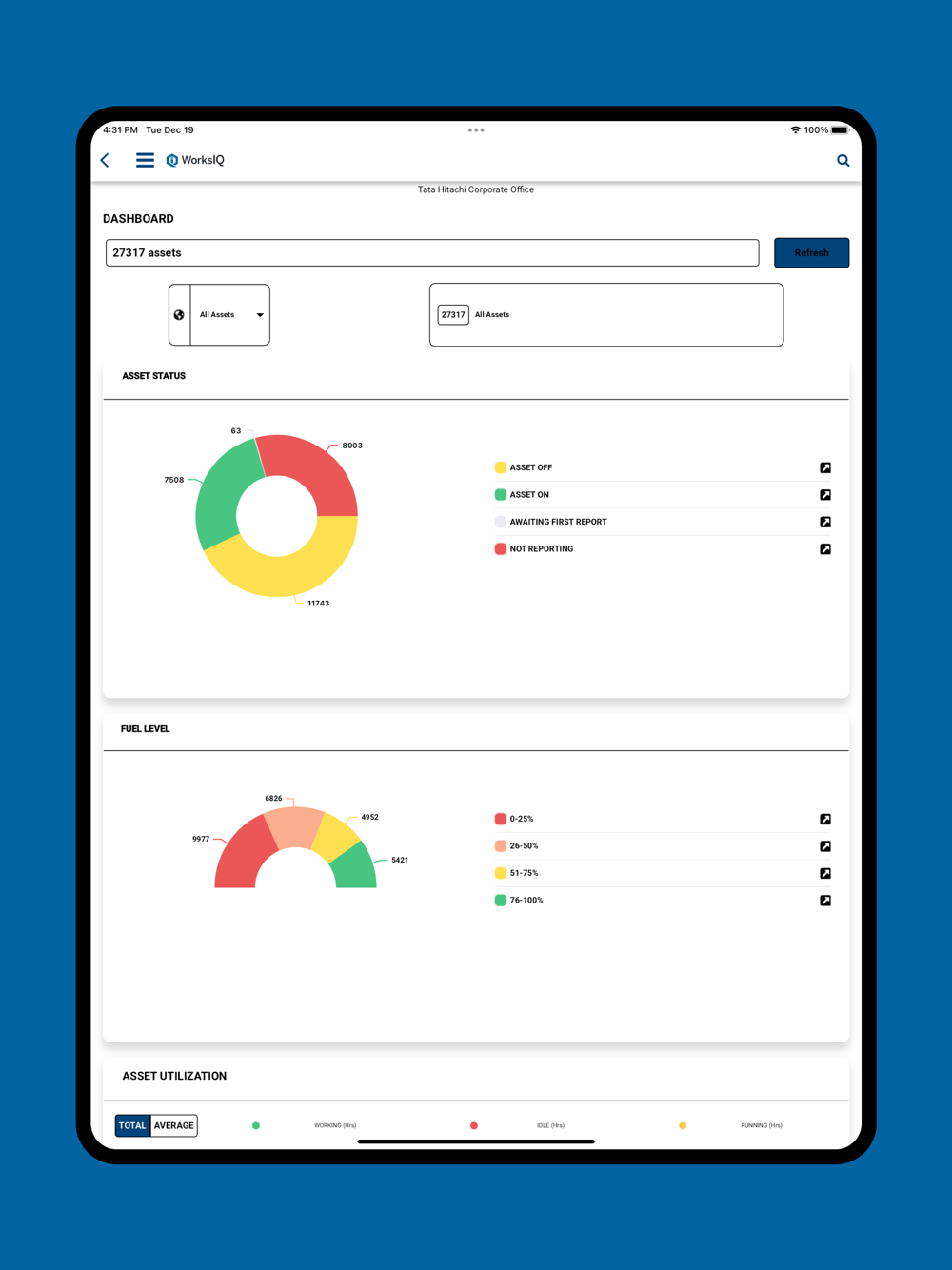Click the RUNNING (Hrs) label

coord(762,1125)
